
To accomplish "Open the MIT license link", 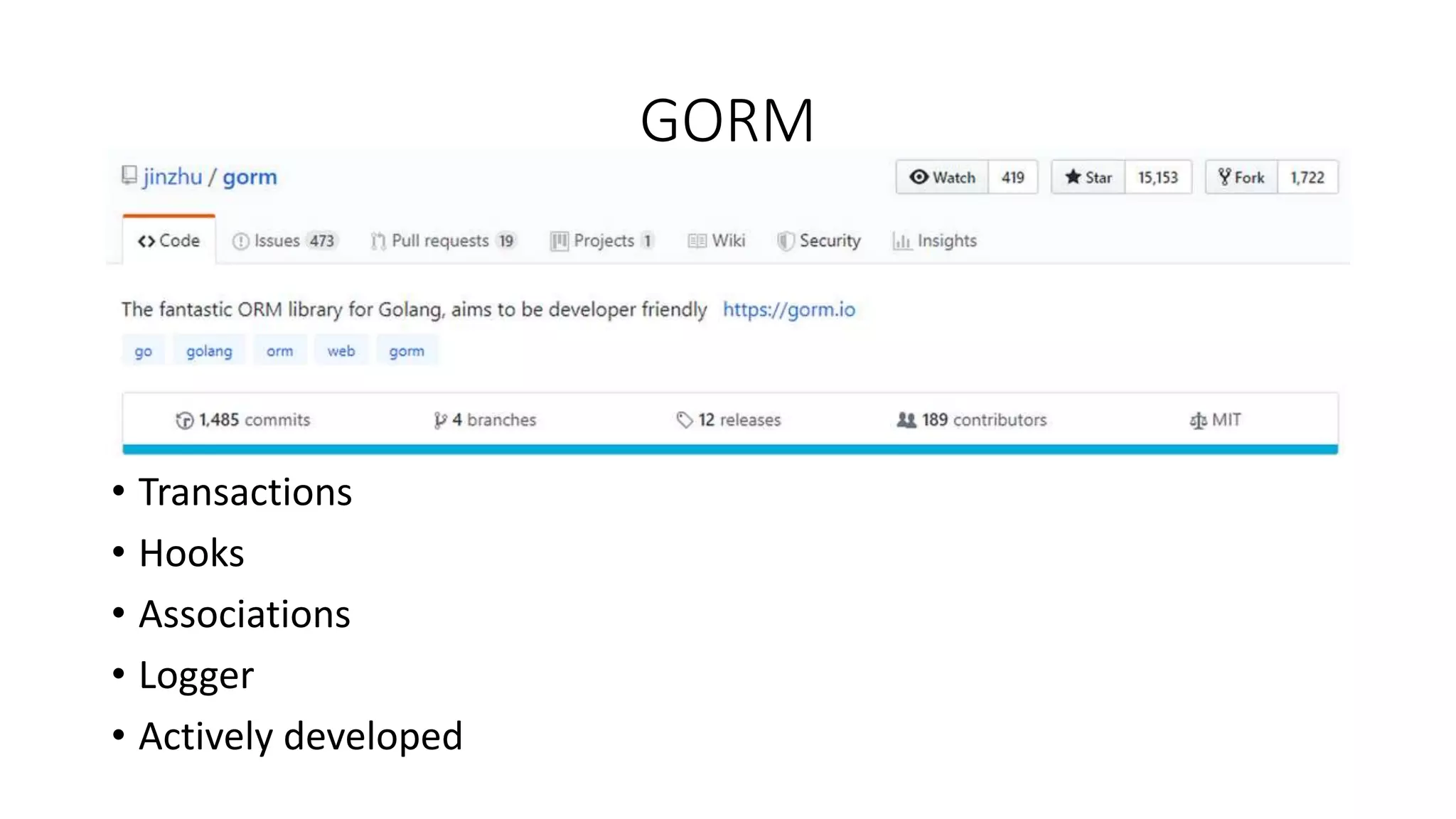I will 1216,420.
